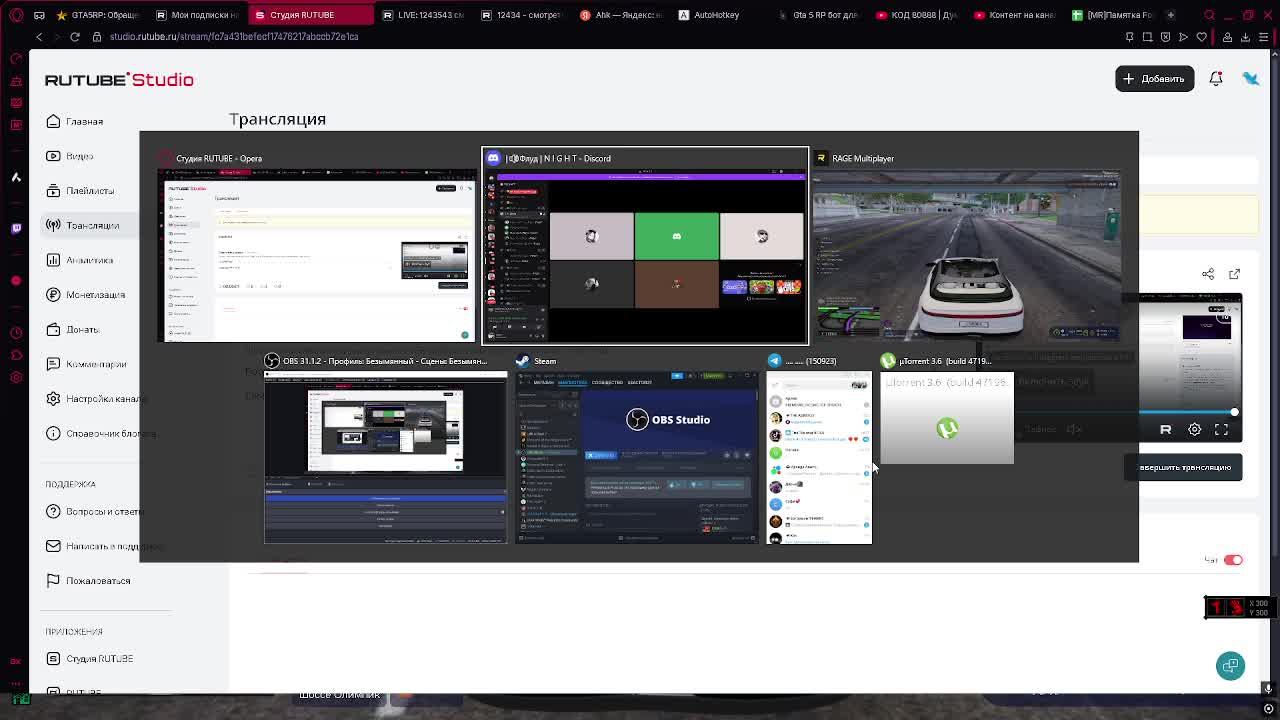1280x720 pixels.
Task: Open the chat support floating button
Action: coord(1230,665)
